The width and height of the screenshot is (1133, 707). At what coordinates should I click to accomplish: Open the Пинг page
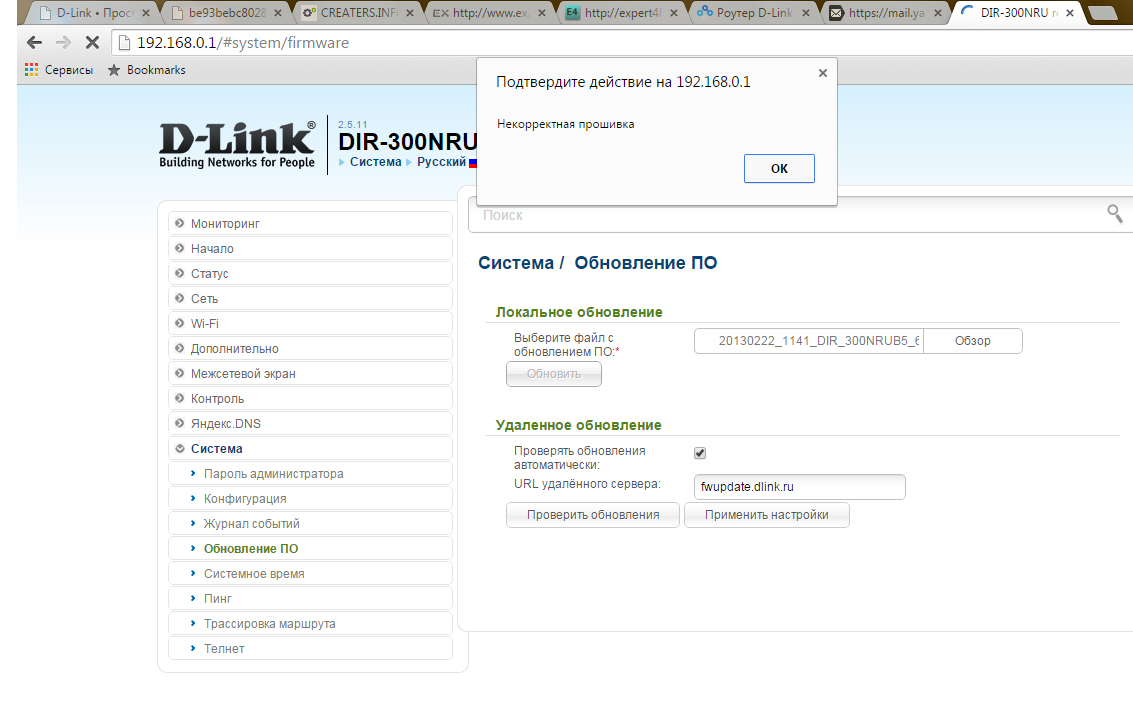pos(310,599)
